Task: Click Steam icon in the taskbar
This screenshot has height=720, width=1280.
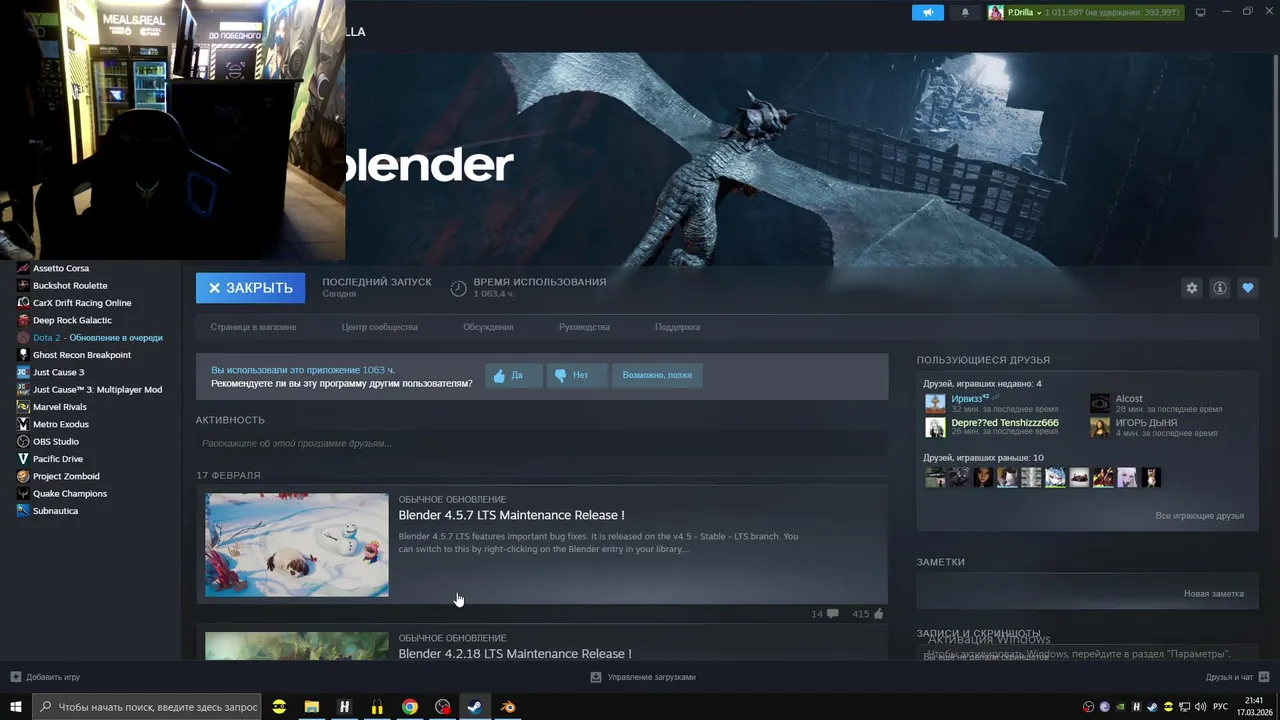Action: 475,707
